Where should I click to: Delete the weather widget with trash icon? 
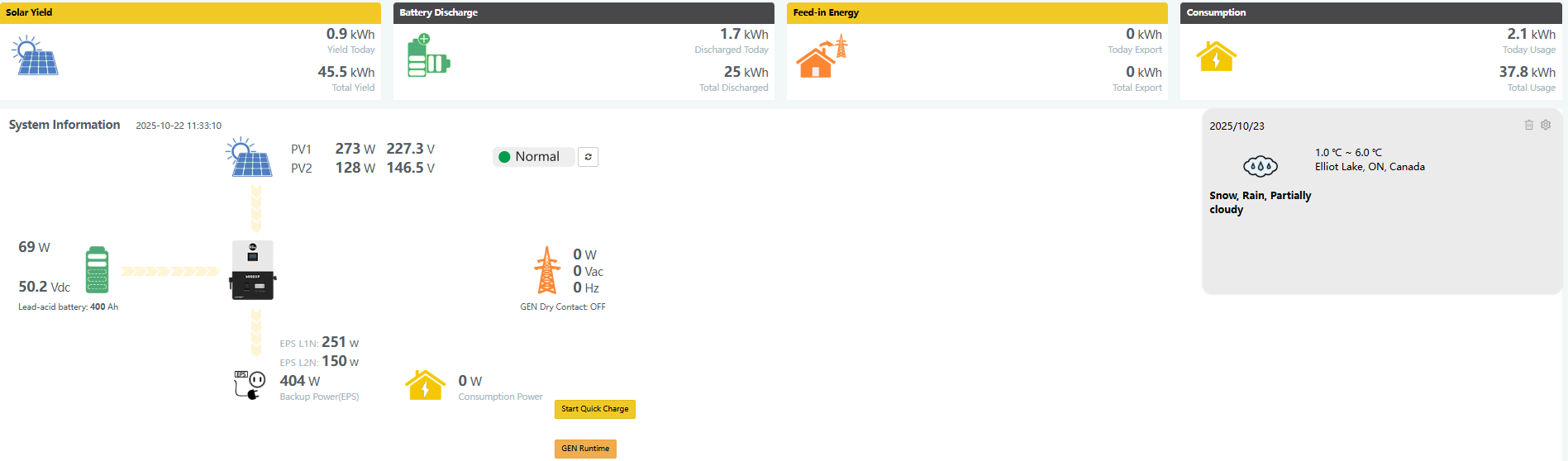pyautogui.click(x=1528, y=125)
